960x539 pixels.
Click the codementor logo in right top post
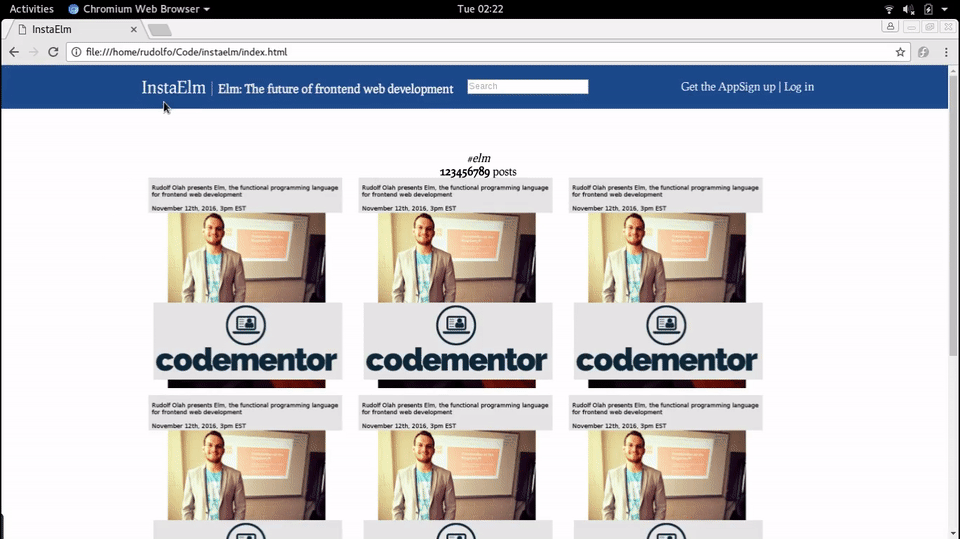[x=667, y=341]
